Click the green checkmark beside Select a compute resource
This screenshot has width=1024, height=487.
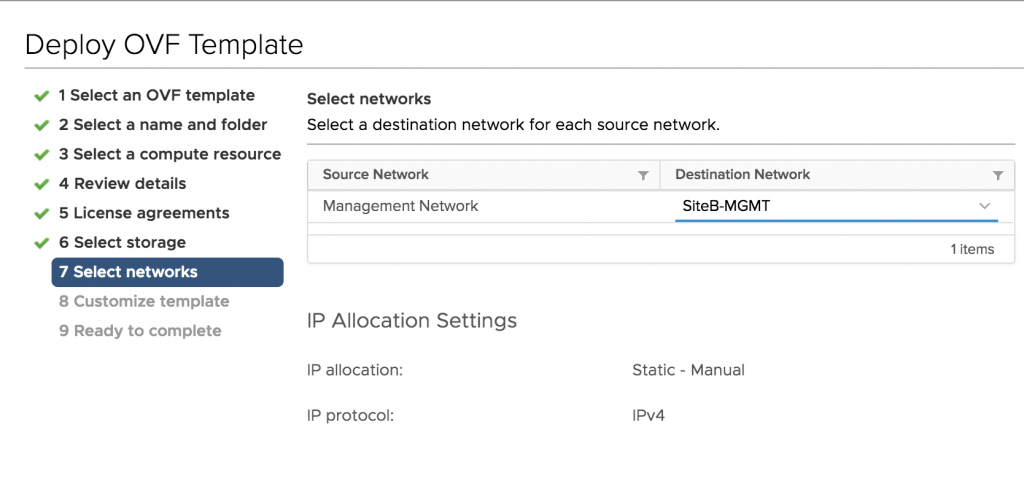(42, 155)
